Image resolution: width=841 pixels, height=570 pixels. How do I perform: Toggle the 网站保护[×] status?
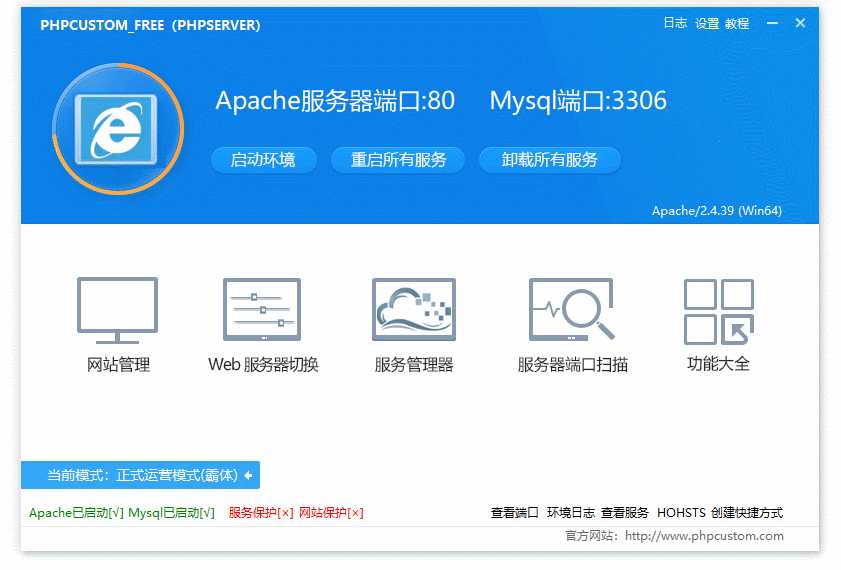click(x=331, y=513)
